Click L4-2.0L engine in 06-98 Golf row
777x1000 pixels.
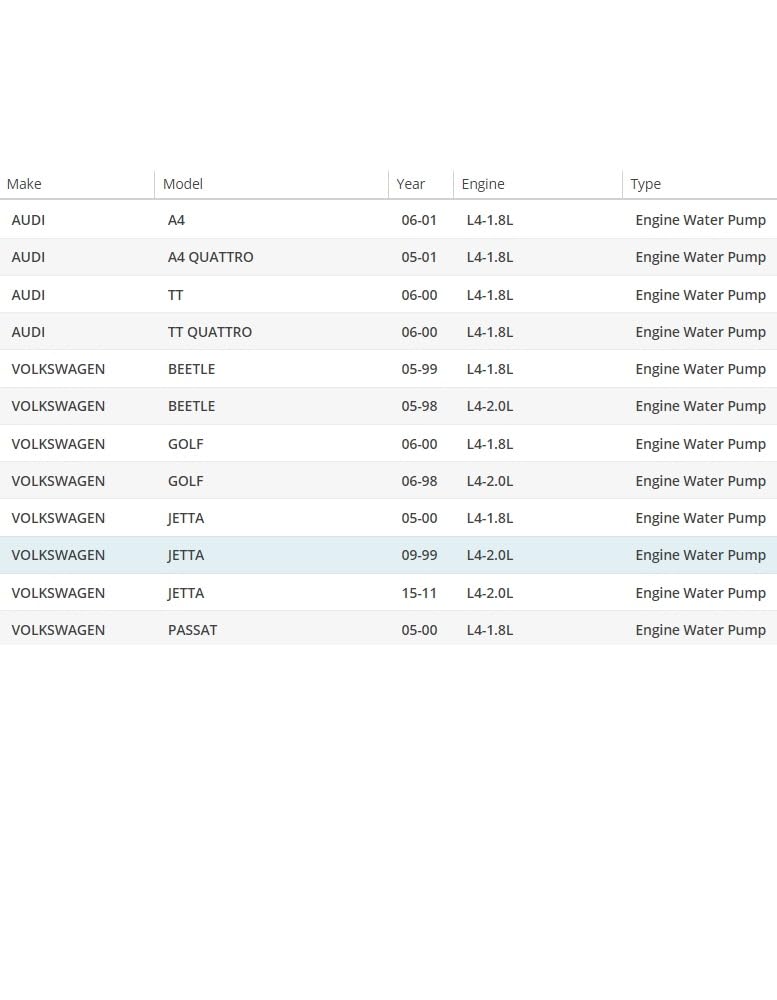490,481
